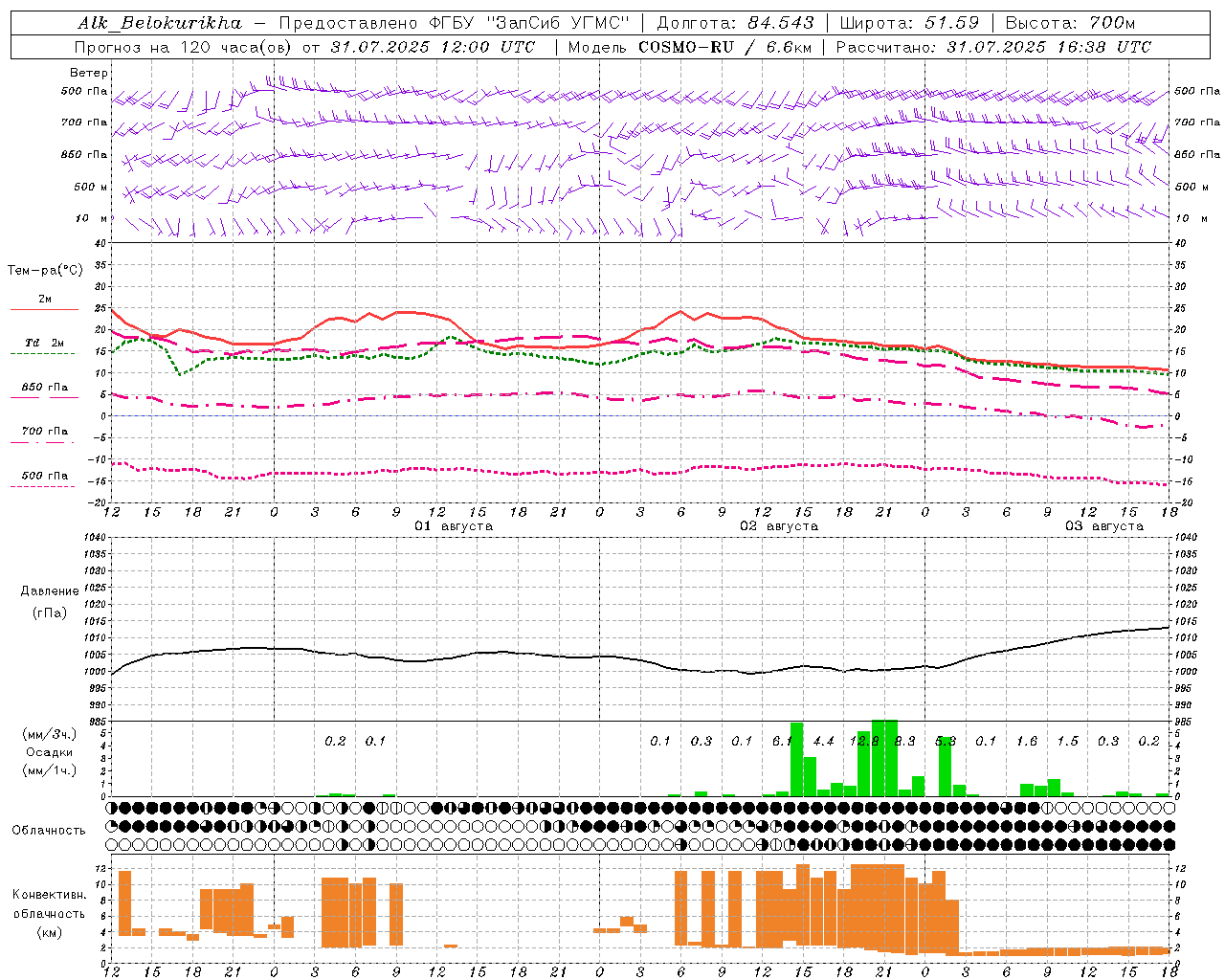Click the 'Модель COSMO-RU / 6.6км' label
Viewport: 1225px width, 980px height.
[x=690, y=47]
